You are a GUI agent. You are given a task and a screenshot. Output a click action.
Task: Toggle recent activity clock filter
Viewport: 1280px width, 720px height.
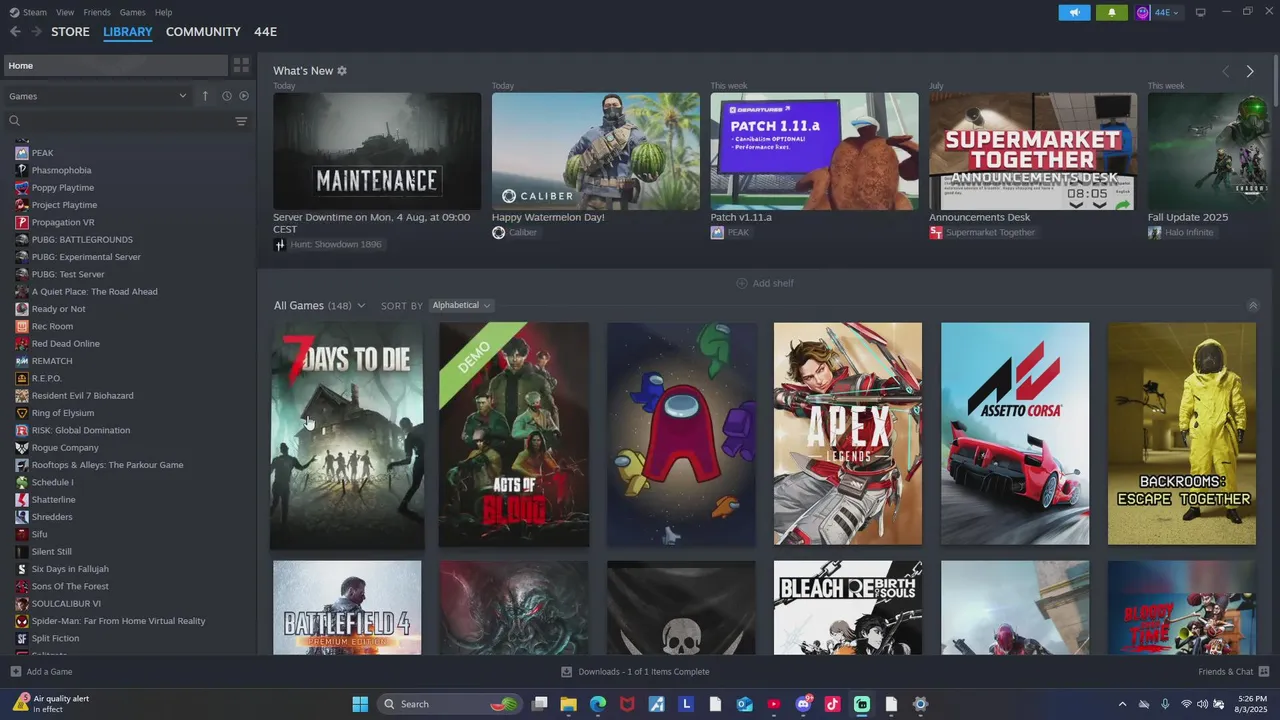coord(227,96)
